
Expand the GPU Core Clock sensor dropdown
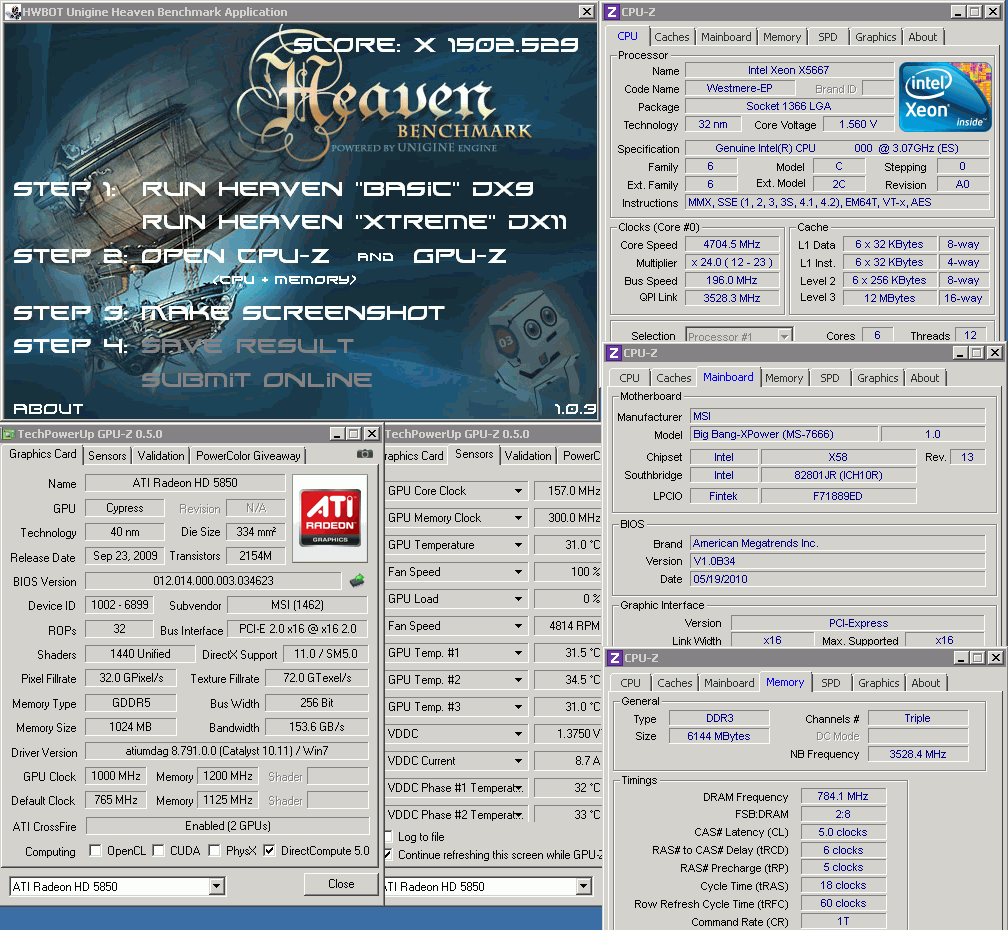point(518,491)
